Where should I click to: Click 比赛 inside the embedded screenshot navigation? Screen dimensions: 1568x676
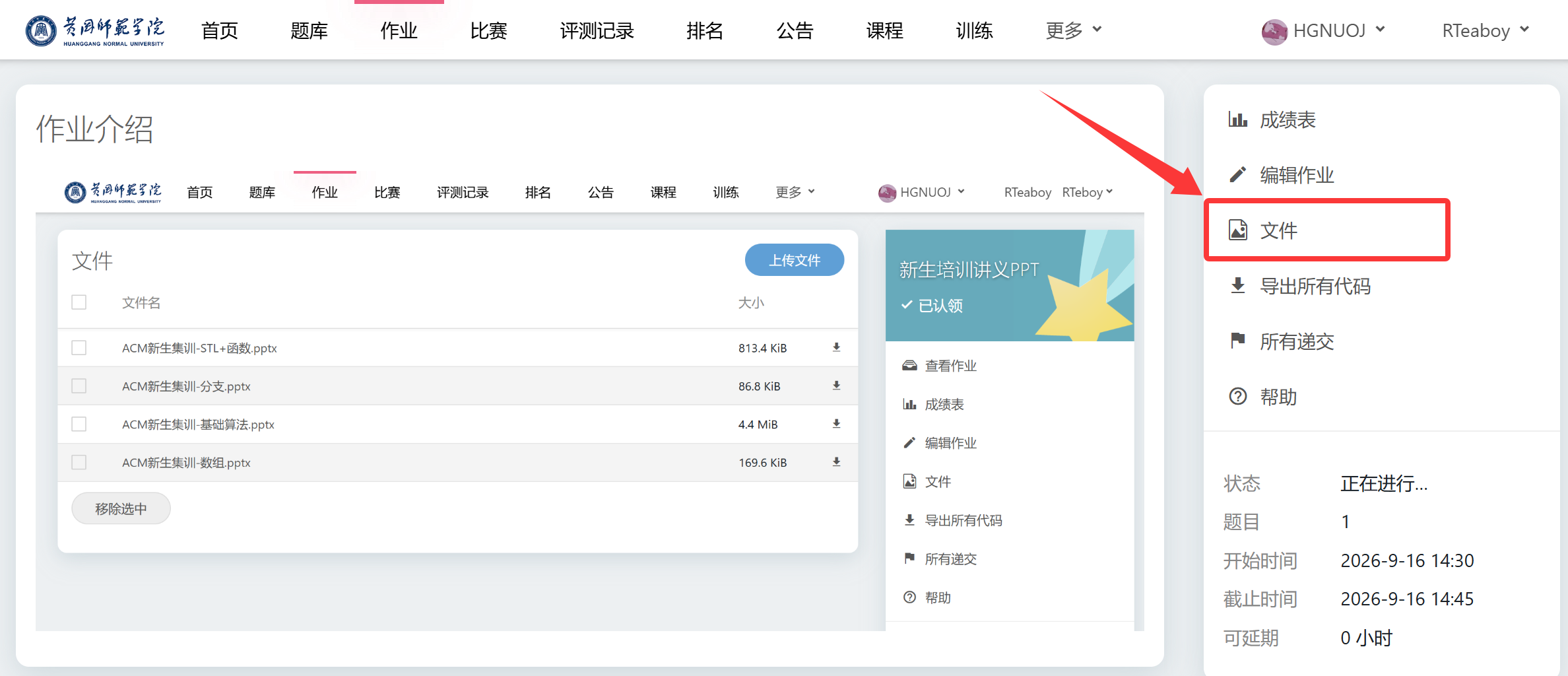387,192
